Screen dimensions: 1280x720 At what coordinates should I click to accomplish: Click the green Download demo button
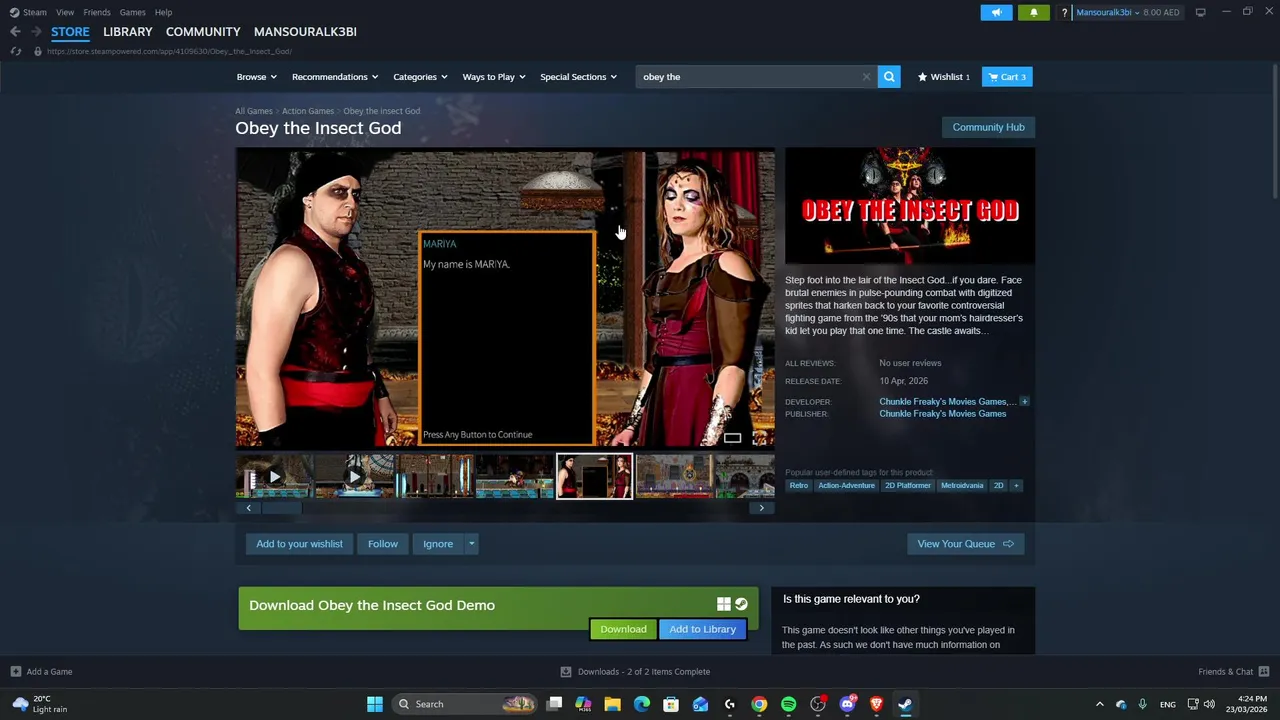pyautogui.click(x=623, y=629)
